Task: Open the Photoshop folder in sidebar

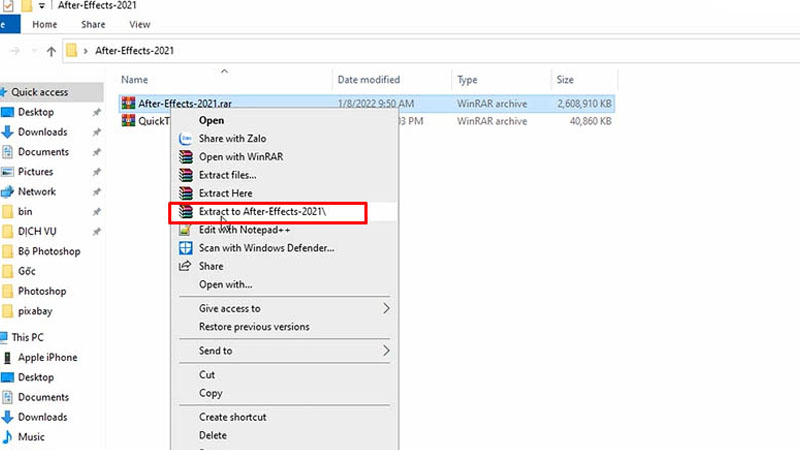Action: pyautogui.click(x=42, y=291)
